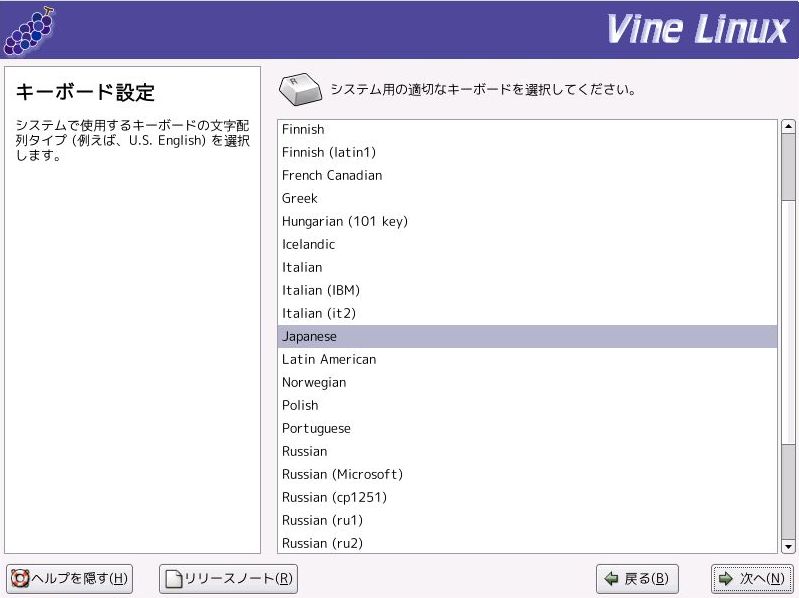Screen dimensions: 799x598
Task: Select the highlighted Japanese keyboard
Action: [527, 336]
